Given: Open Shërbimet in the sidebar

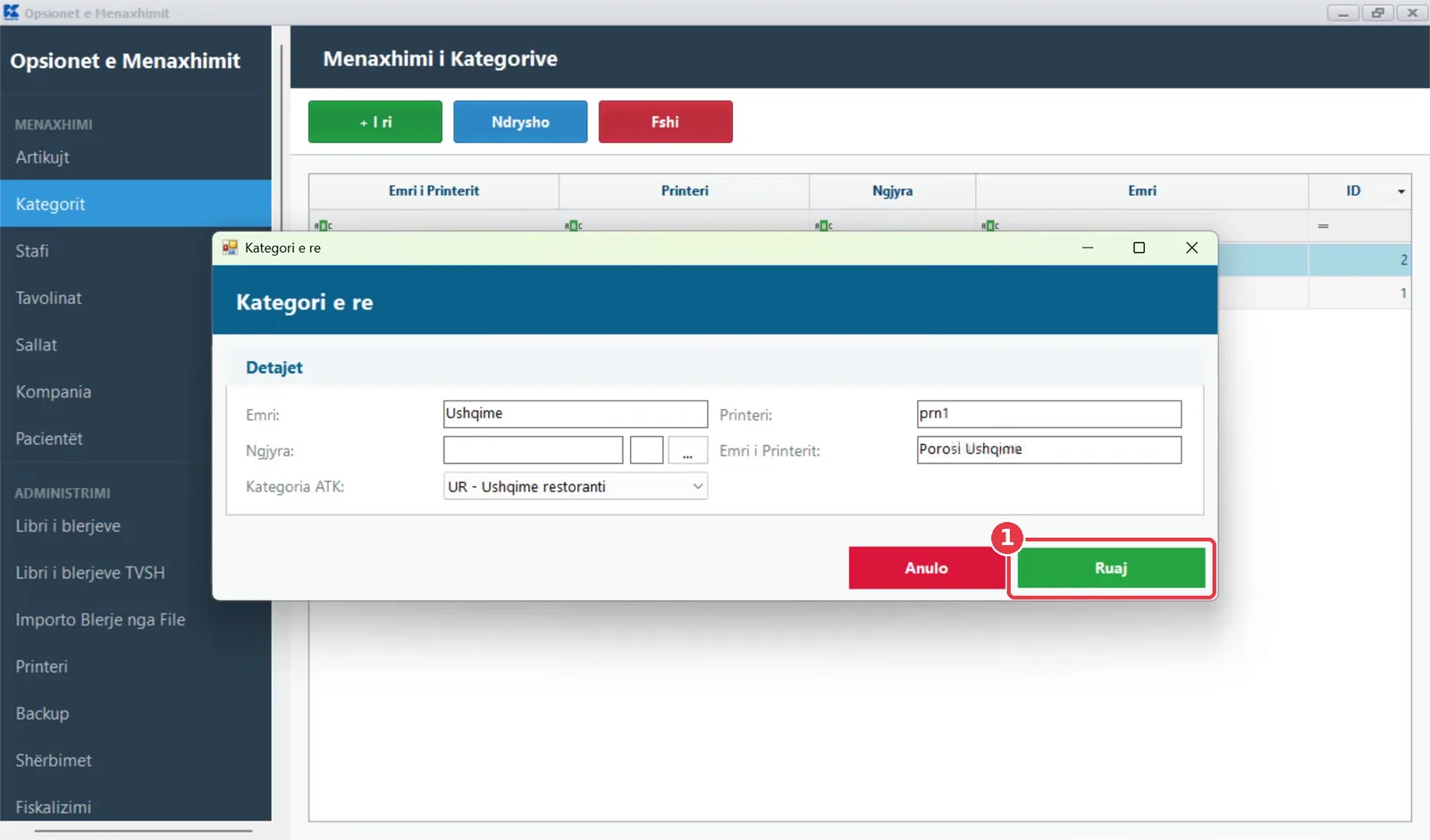Looking at the screenshot, I should click(x=136, y=760).
